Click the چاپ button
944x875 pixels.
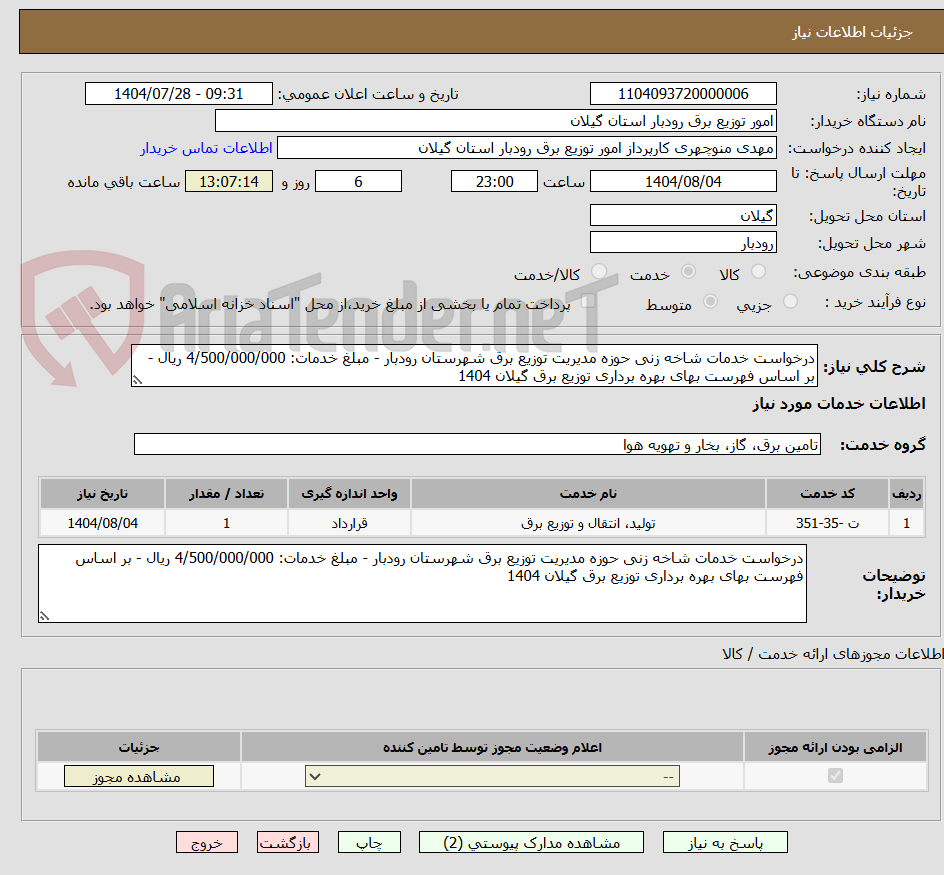point(369,841)
